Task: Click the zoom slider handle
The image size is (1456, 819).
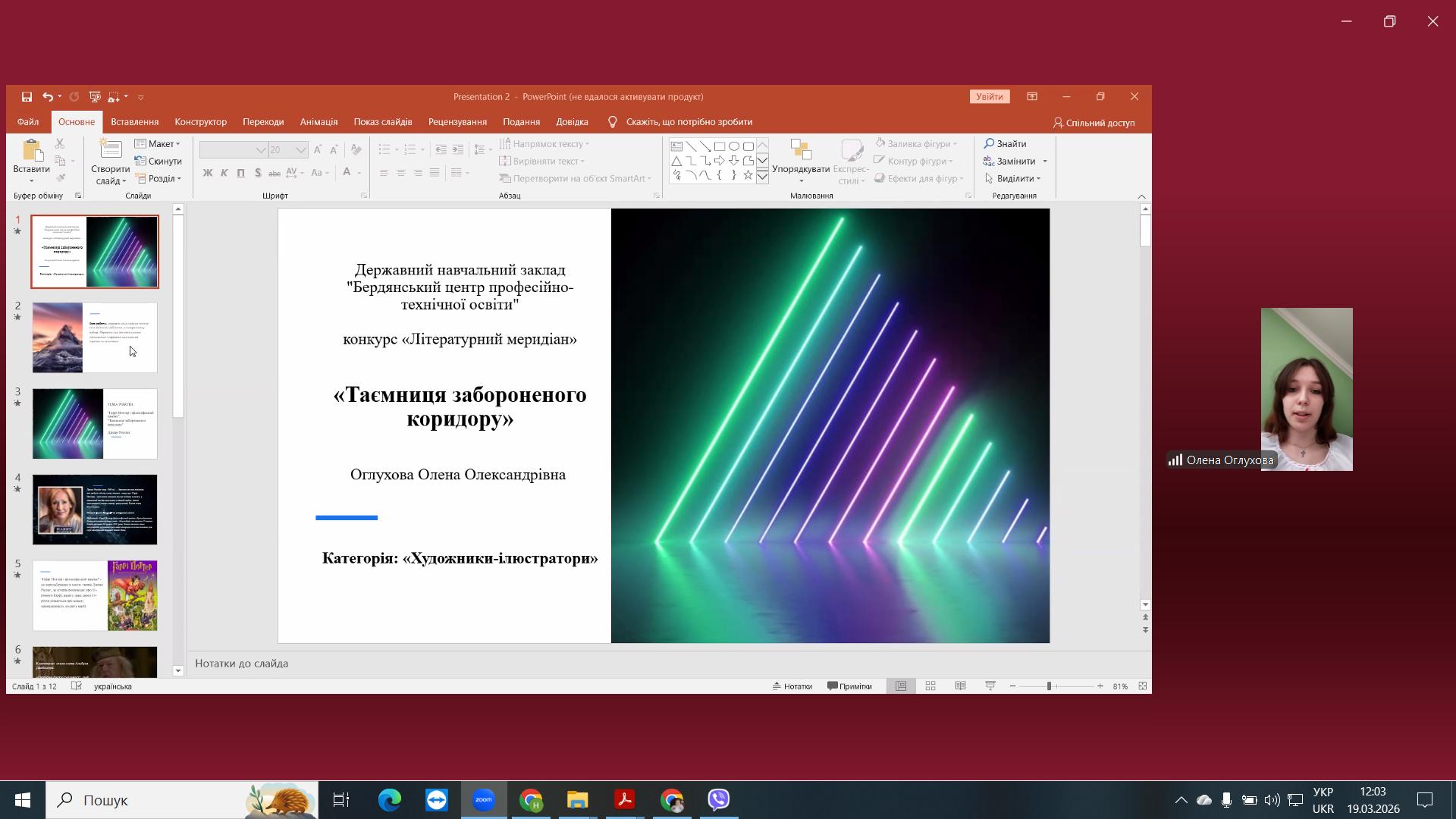Action: tap(1050, 686)
